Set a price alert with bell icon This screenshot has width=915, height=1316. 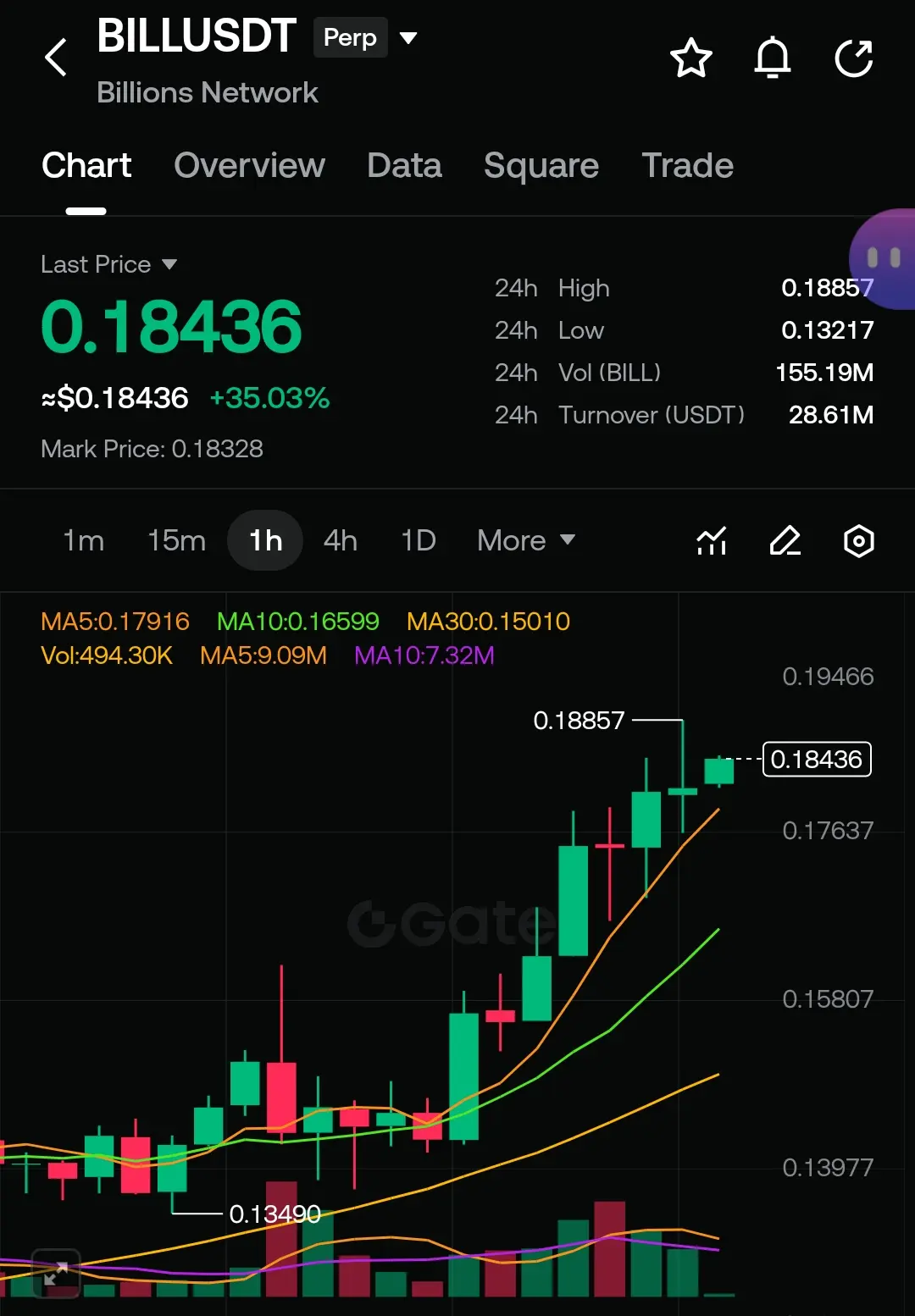click(x=772, y=58)
